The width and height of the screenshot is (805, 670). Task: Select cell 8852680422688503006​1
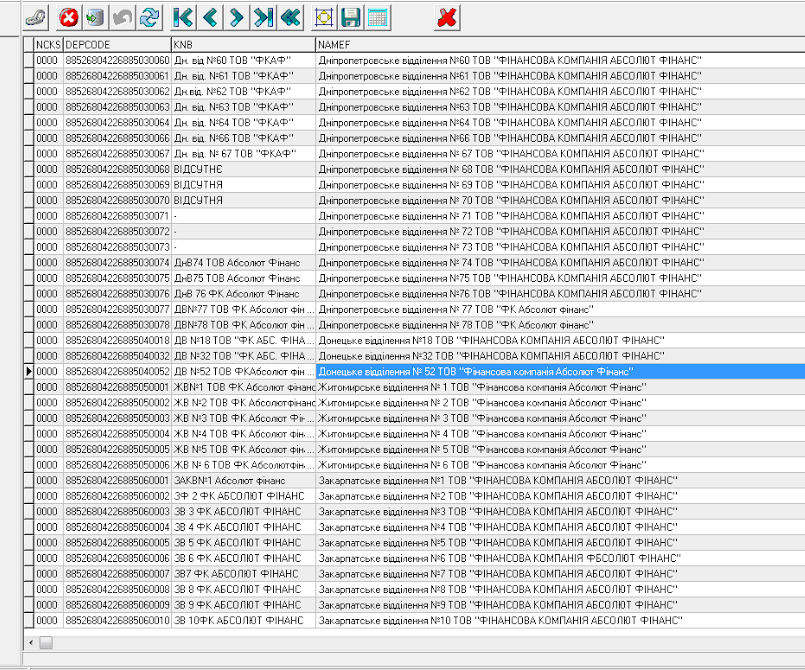pos(118,76)
